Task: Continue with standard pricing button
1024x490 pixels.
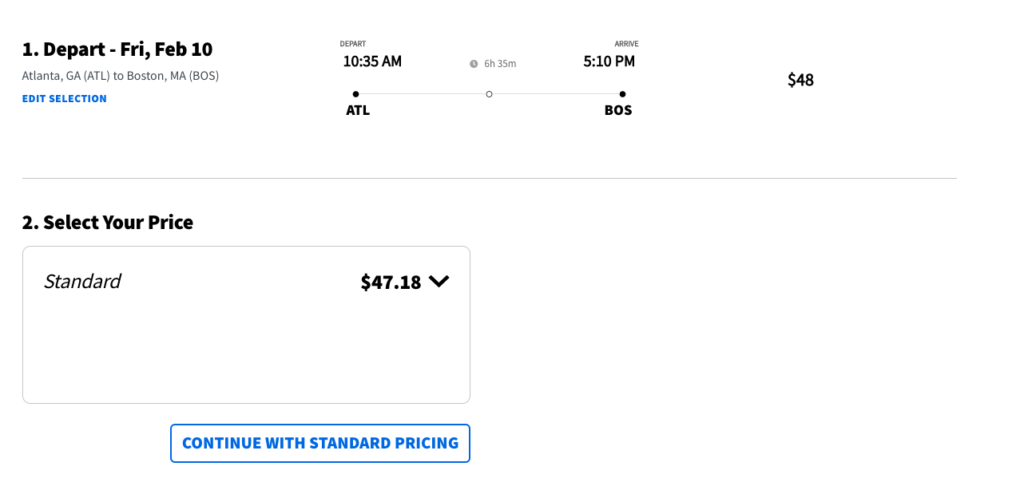Action: 320,443
